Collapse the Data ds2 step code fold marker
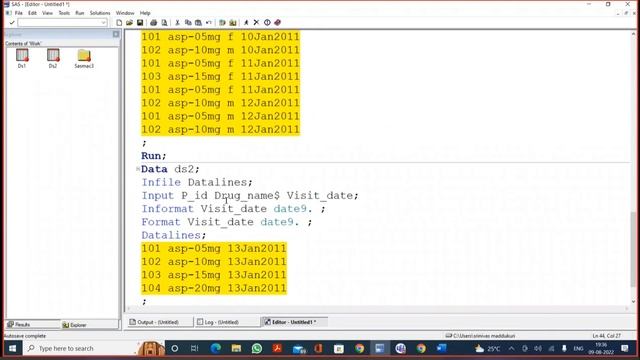Screen dimensions: 640x360 point(138,169)
